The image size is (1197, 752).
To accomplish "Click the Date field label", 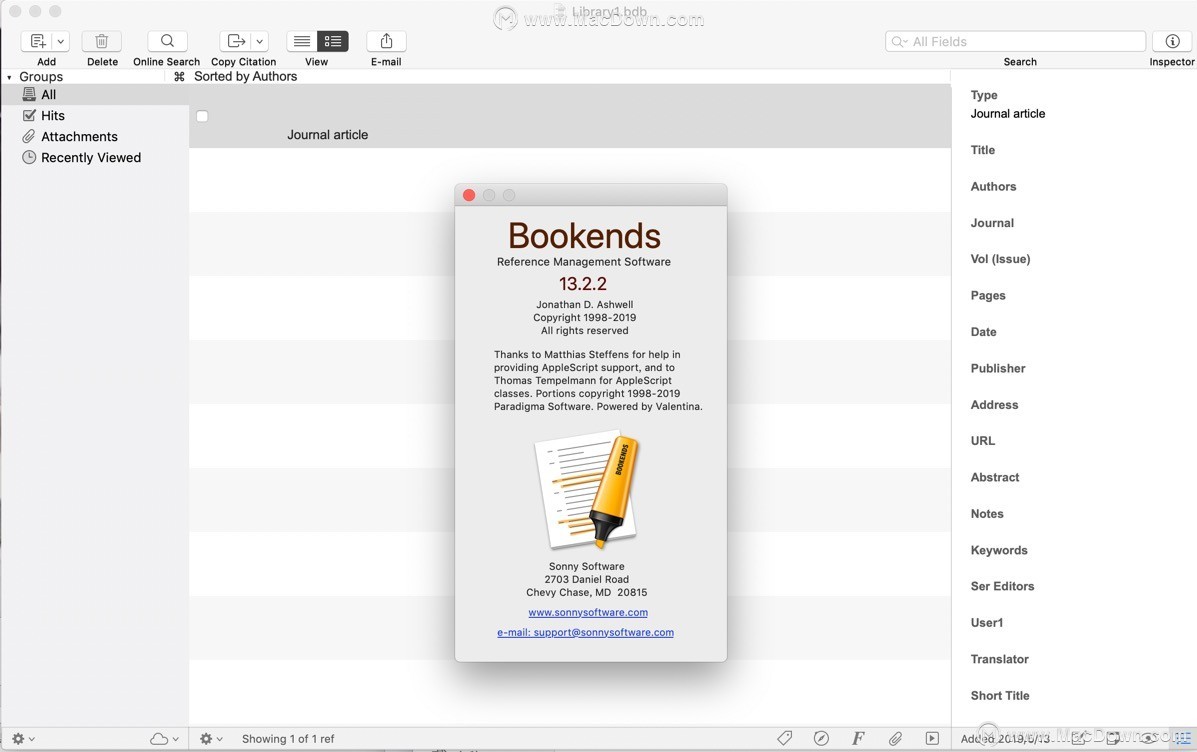I will pos(983,332).
